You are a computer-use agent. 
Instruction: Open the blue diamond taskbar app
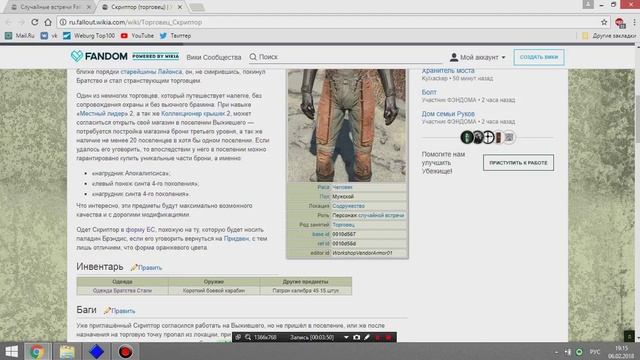[x=96, y=351]
